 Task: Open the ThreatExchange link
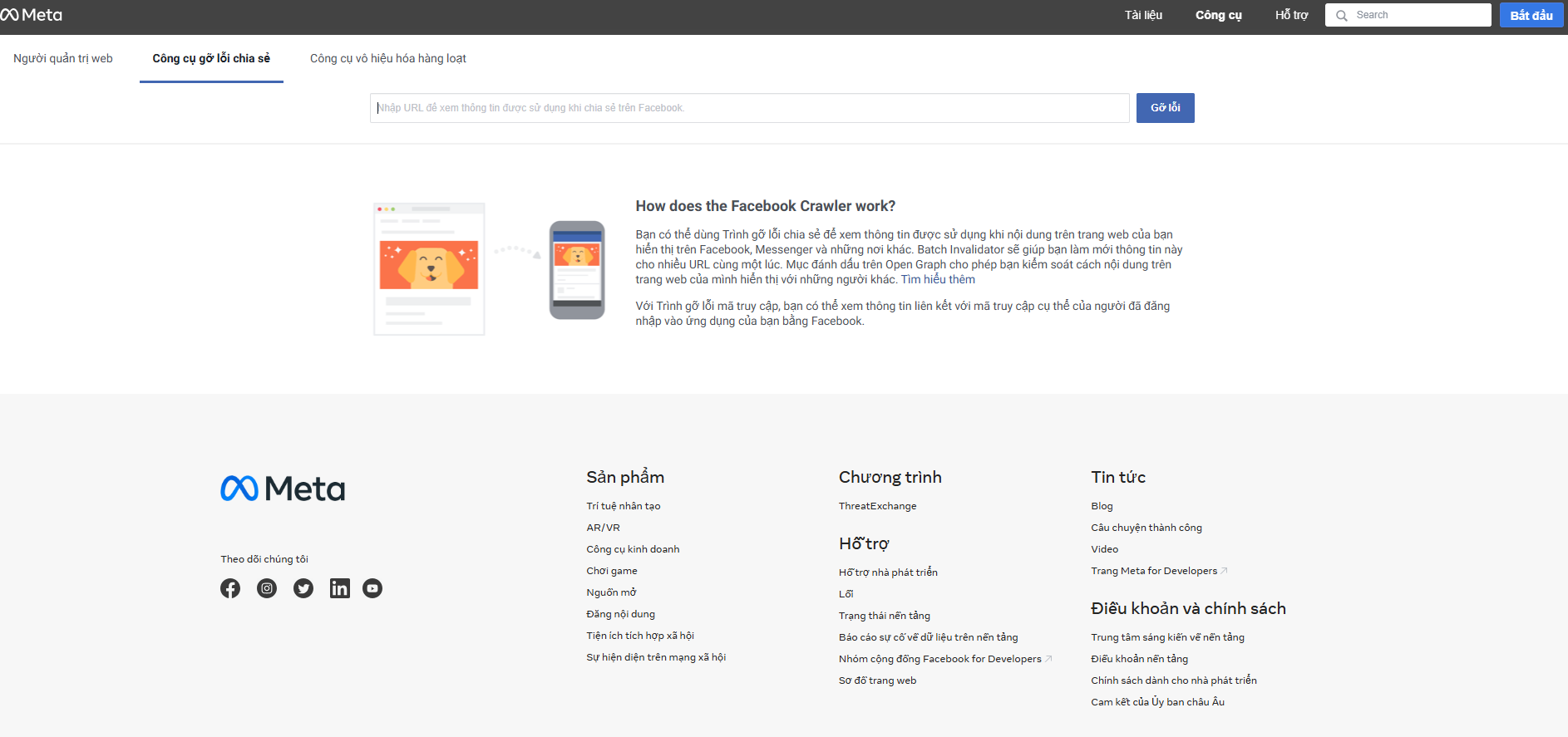(x=878, y=506)
